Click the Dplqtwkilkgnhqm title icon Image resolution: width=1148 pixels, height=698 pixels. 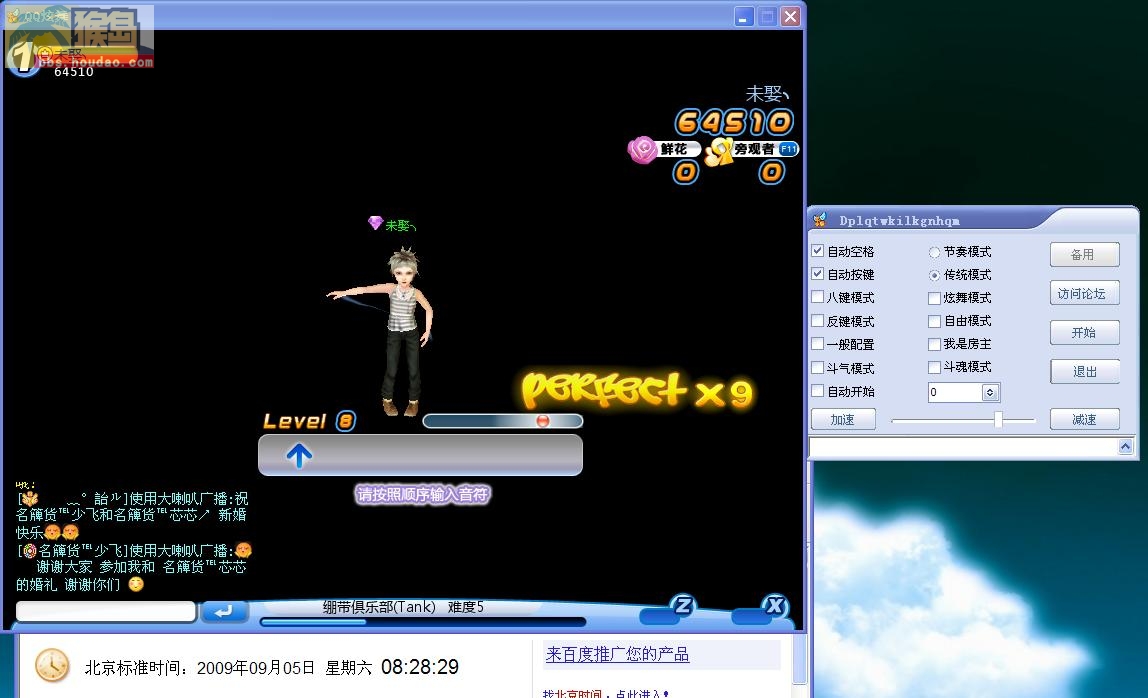820,220
